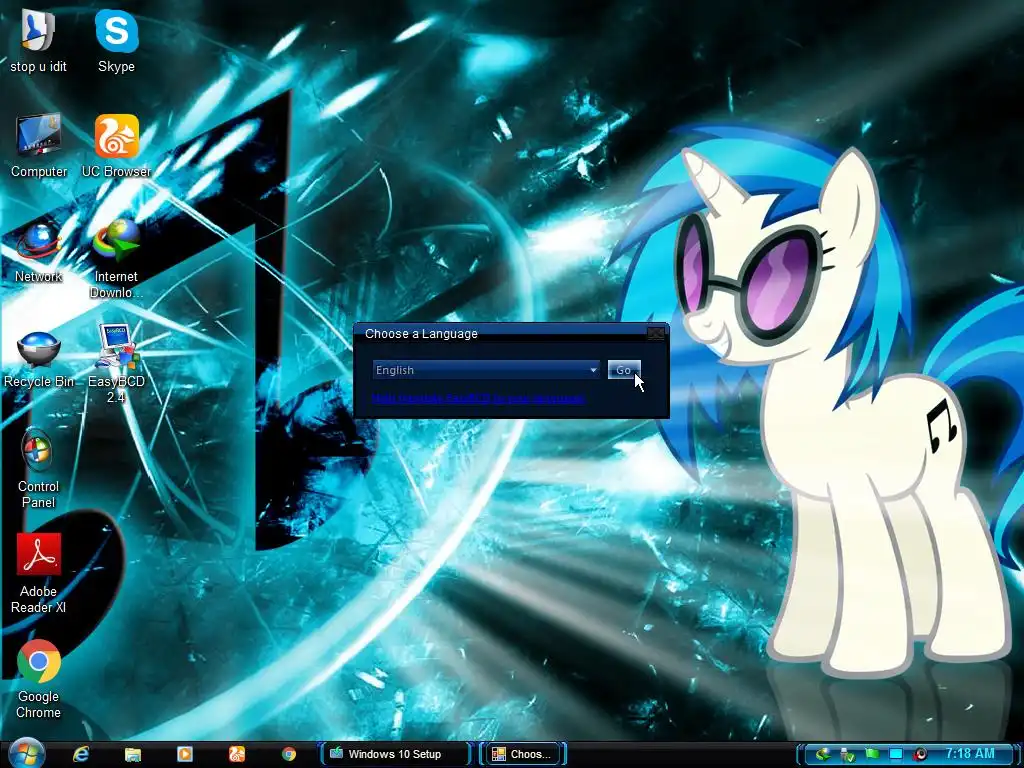Screen dimensions: 1024x768
Task: Select the EasyBCD 2.4 desktop icon
Action: (116, 363)
